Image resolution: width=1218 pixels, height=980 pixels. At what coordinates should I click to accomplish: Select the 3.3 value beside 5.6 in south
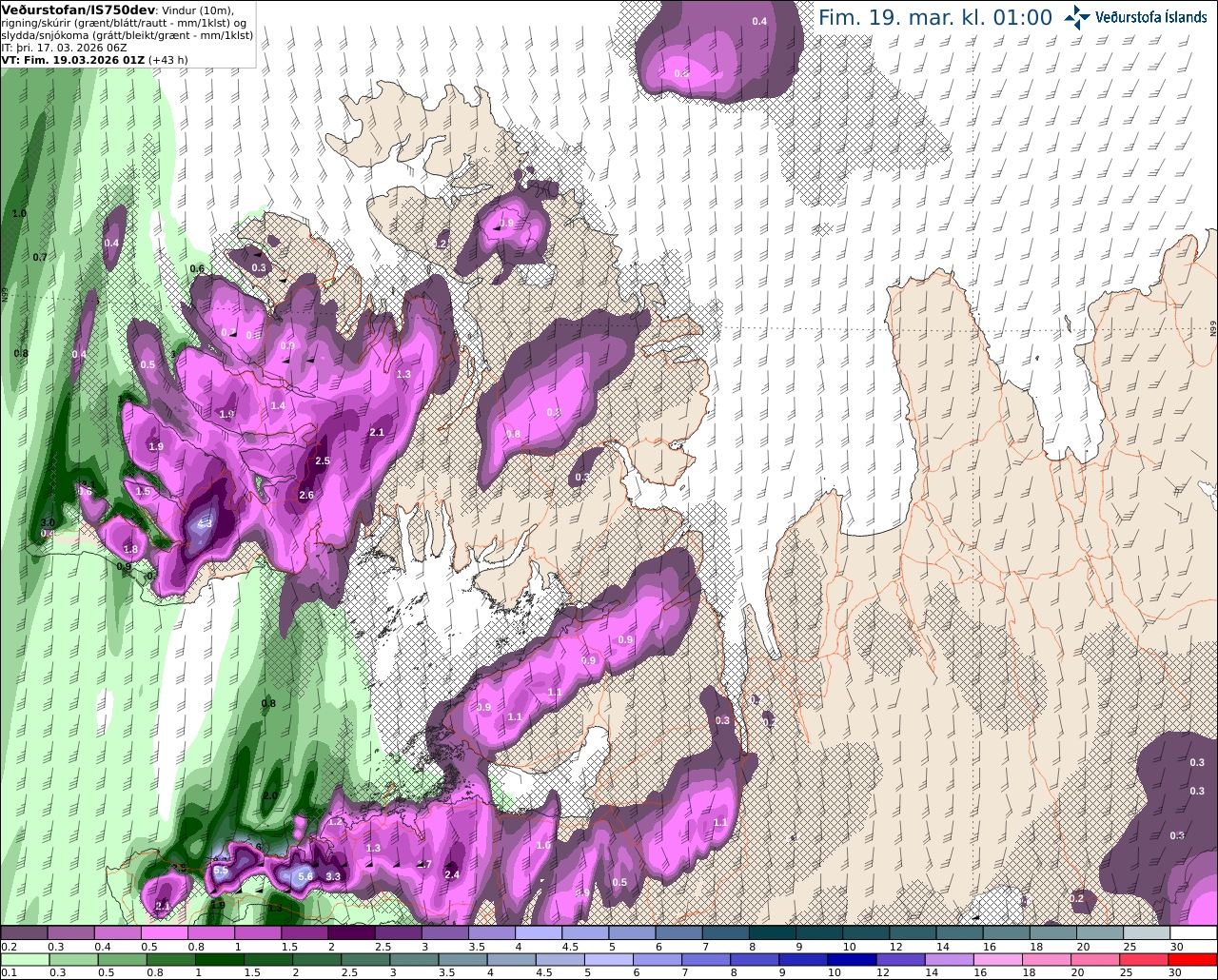point(333,876)
